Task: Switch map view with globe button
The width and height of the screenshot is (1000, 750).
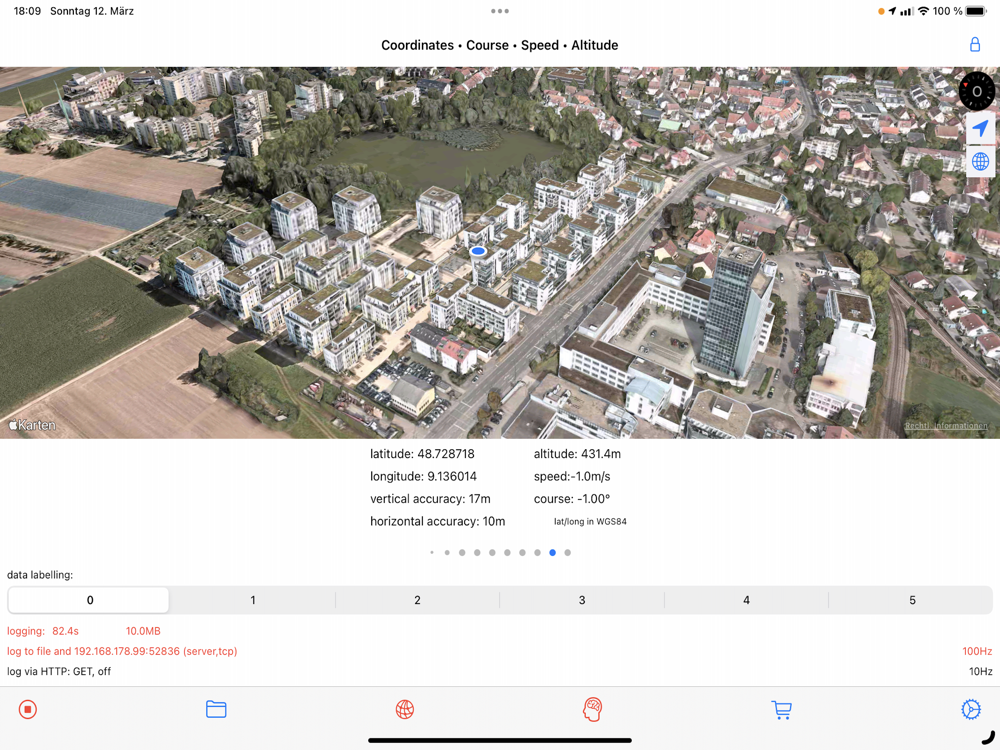Action: tap(980, 162)
